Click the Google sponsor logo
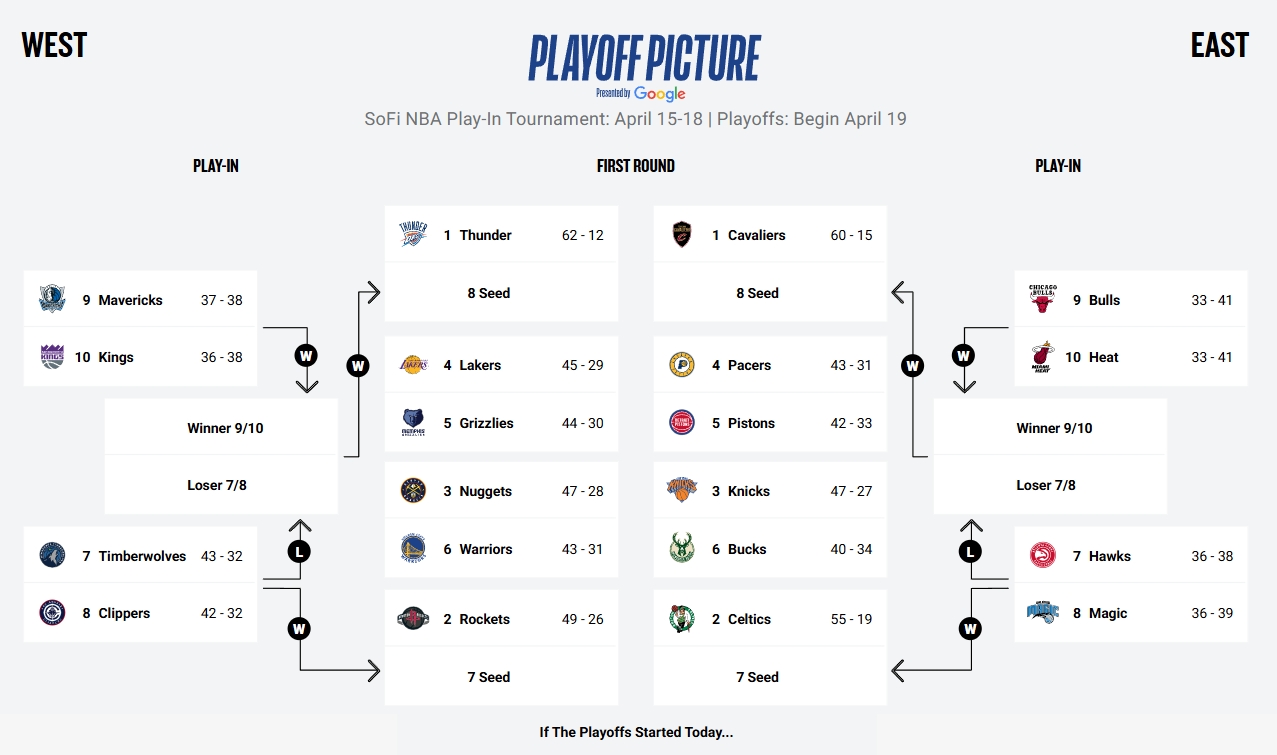Screen dimensions: 1277x755 pos(660,94)
